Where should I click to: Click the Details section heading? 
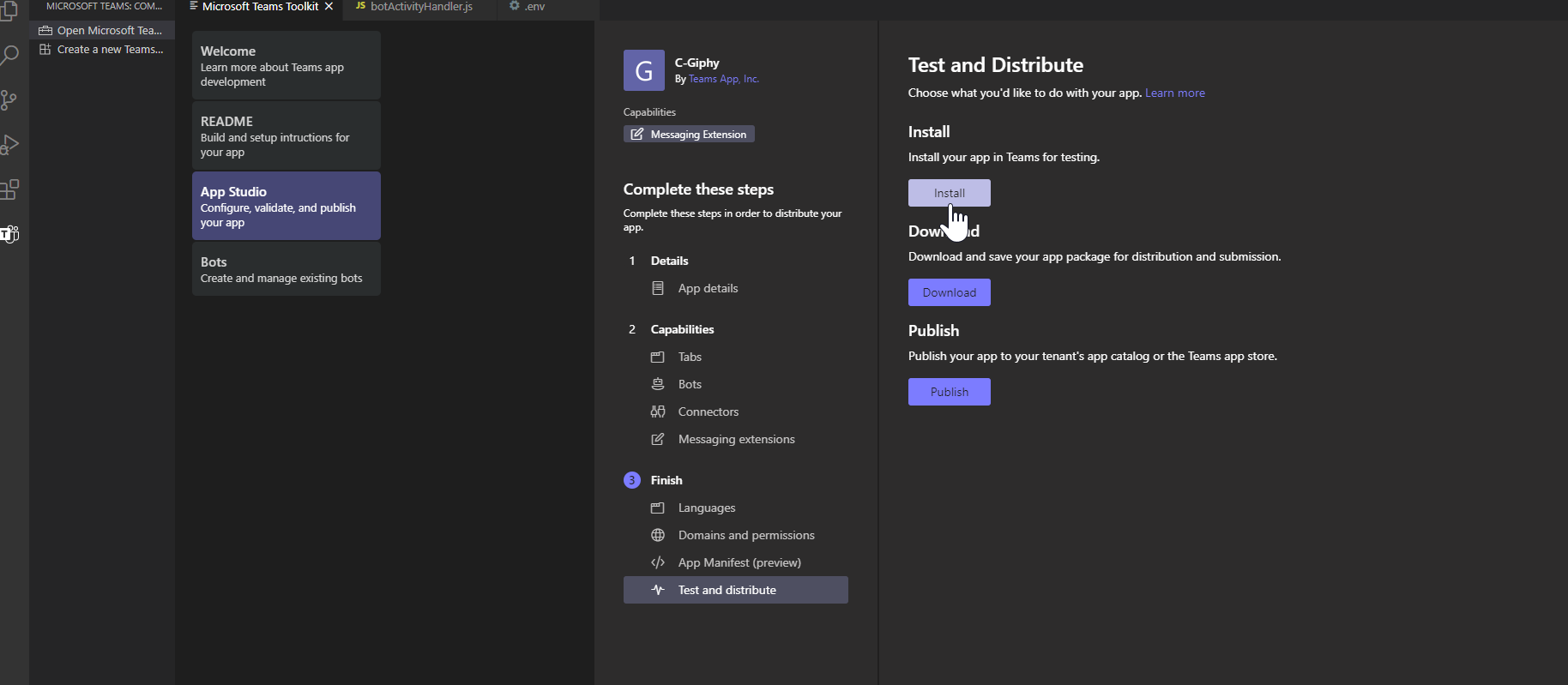pos(669,261)
